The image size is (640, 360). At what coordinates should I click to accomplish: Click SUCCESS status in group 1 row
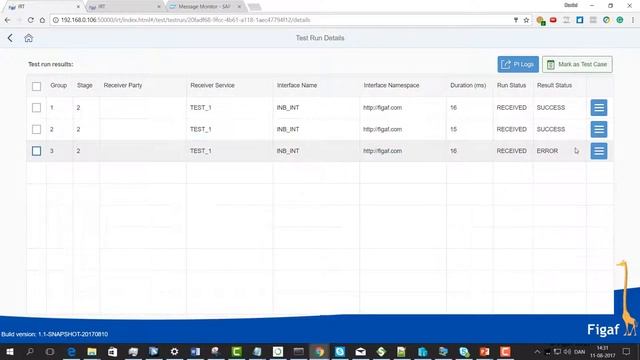pyautogui.click(x=551, y=107)
